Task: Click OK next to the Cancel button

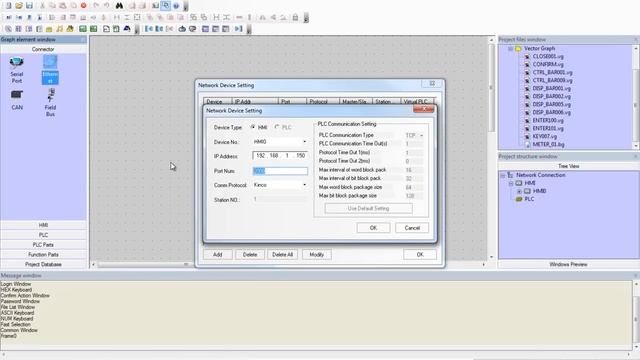Action: 373,228
